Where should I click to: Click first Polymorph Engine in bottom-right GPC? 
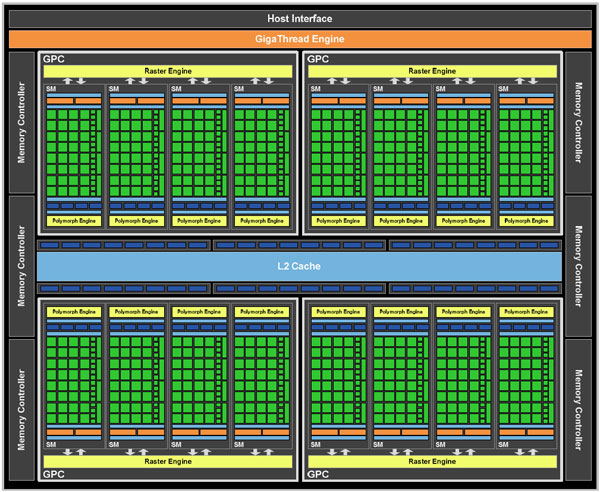coord(338,312)
